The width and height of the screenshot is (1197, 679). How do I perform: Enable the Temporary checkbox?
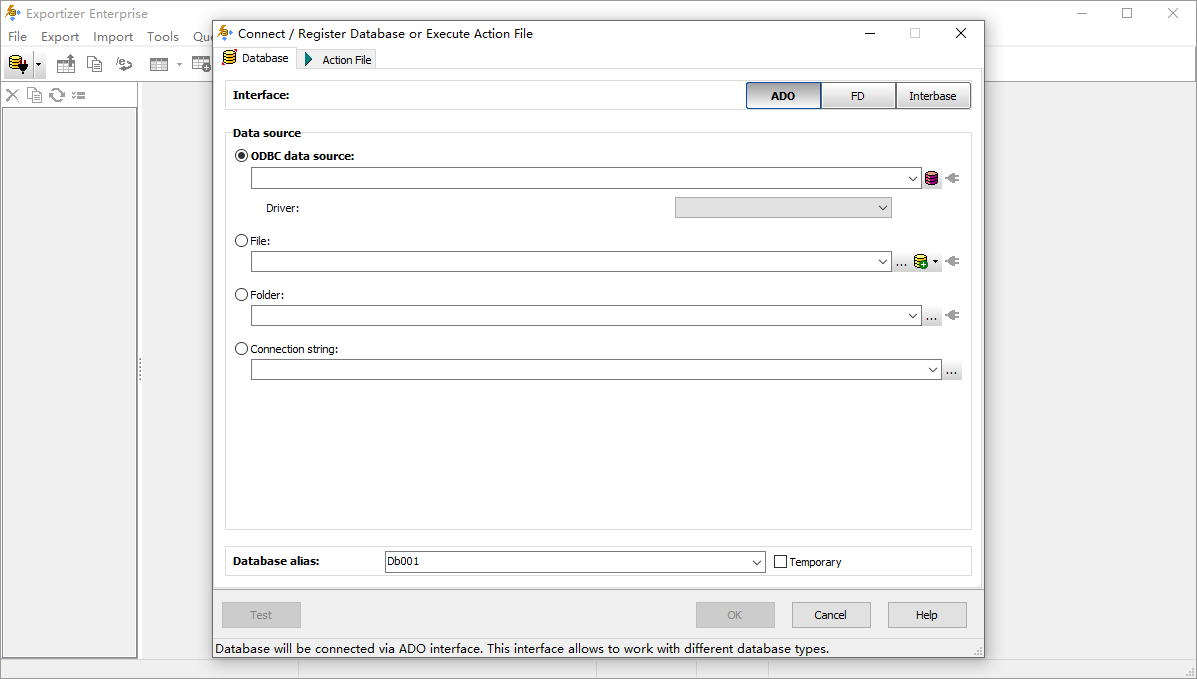(780, 561)
